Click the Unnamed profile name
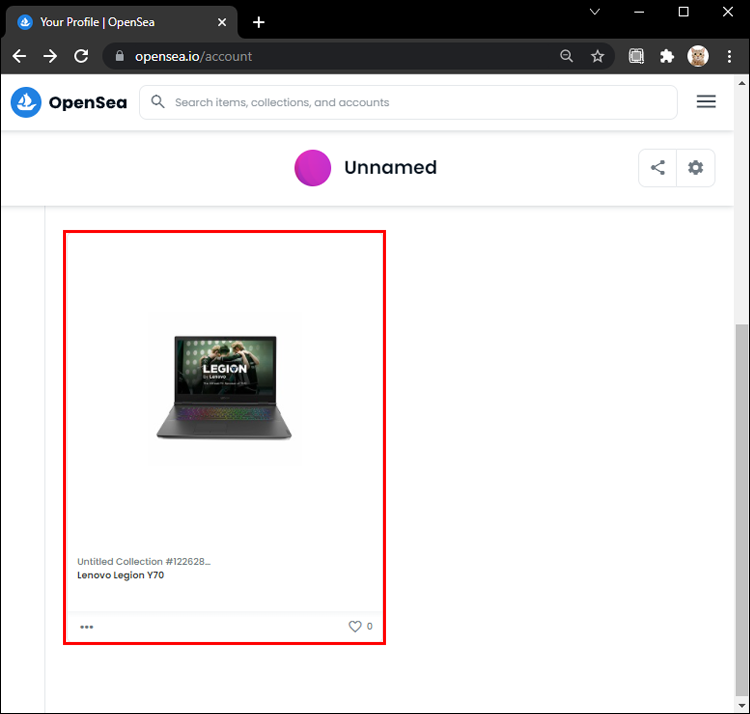750x714 pixels. pyautogui.click(x=390, y=167)
